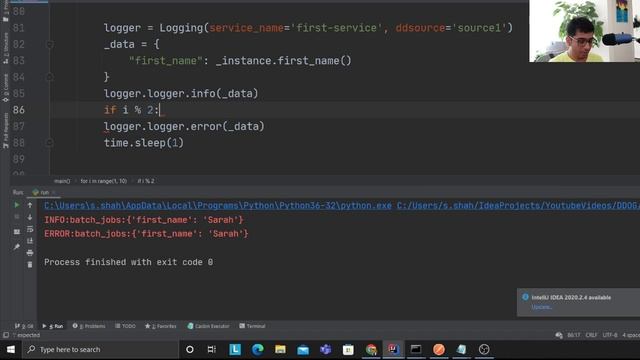This screenshot has width=640, height=360.
Task: Open the TODO tool window tab
Action: [x=125, y=326]
